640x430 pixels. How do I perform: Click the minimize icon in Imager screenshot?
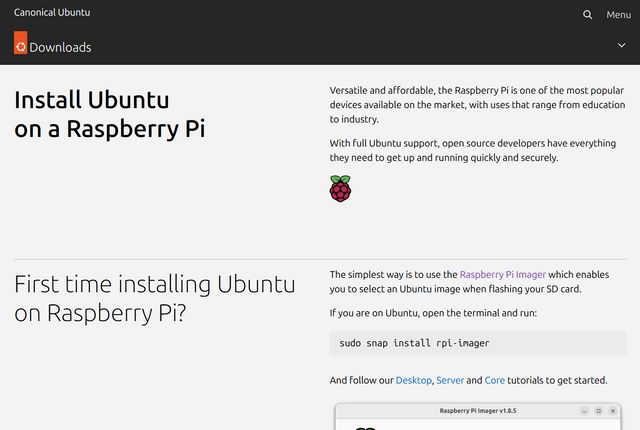584,411
